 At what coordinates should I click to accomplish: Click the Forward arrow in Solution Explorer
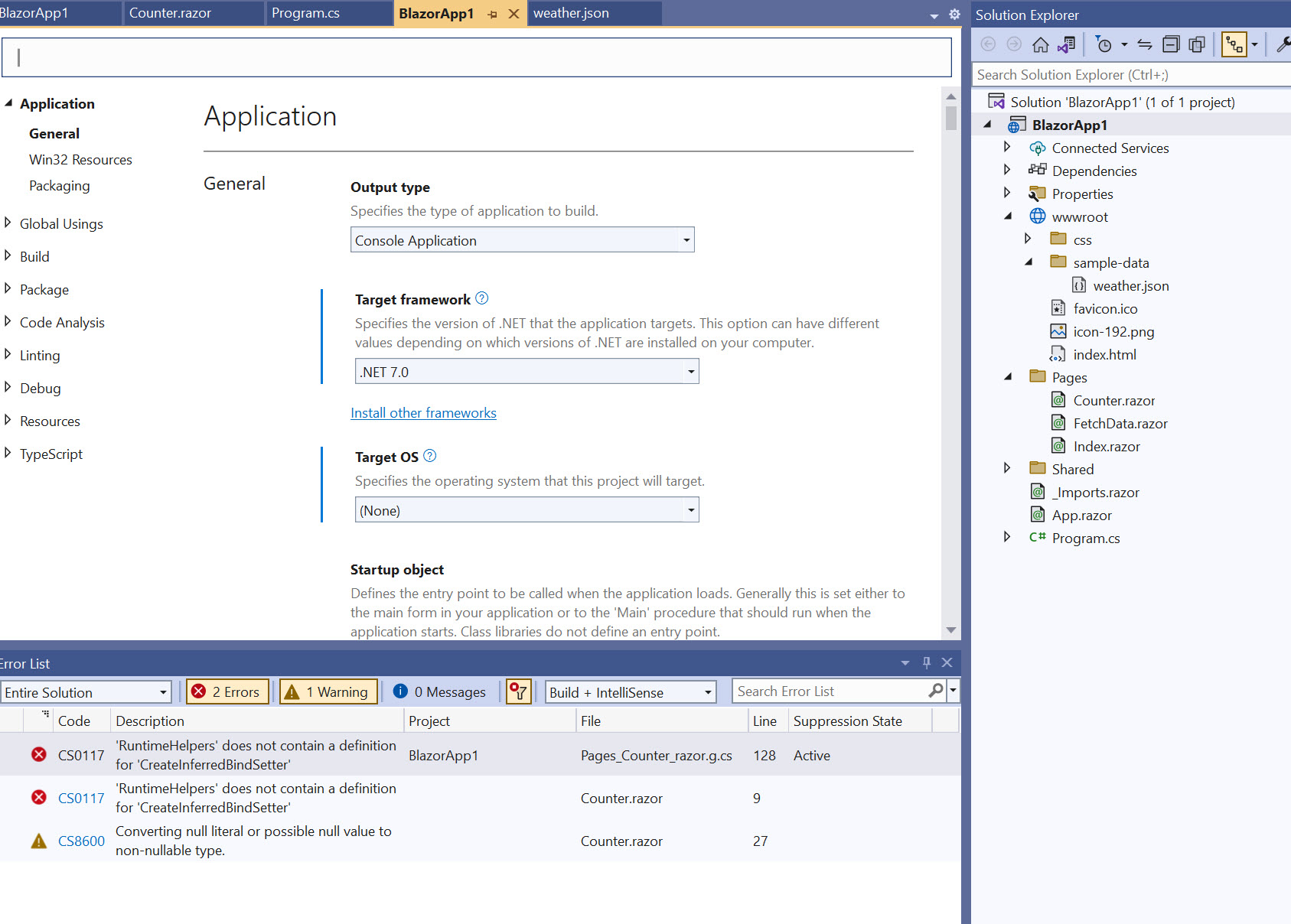1014,44
